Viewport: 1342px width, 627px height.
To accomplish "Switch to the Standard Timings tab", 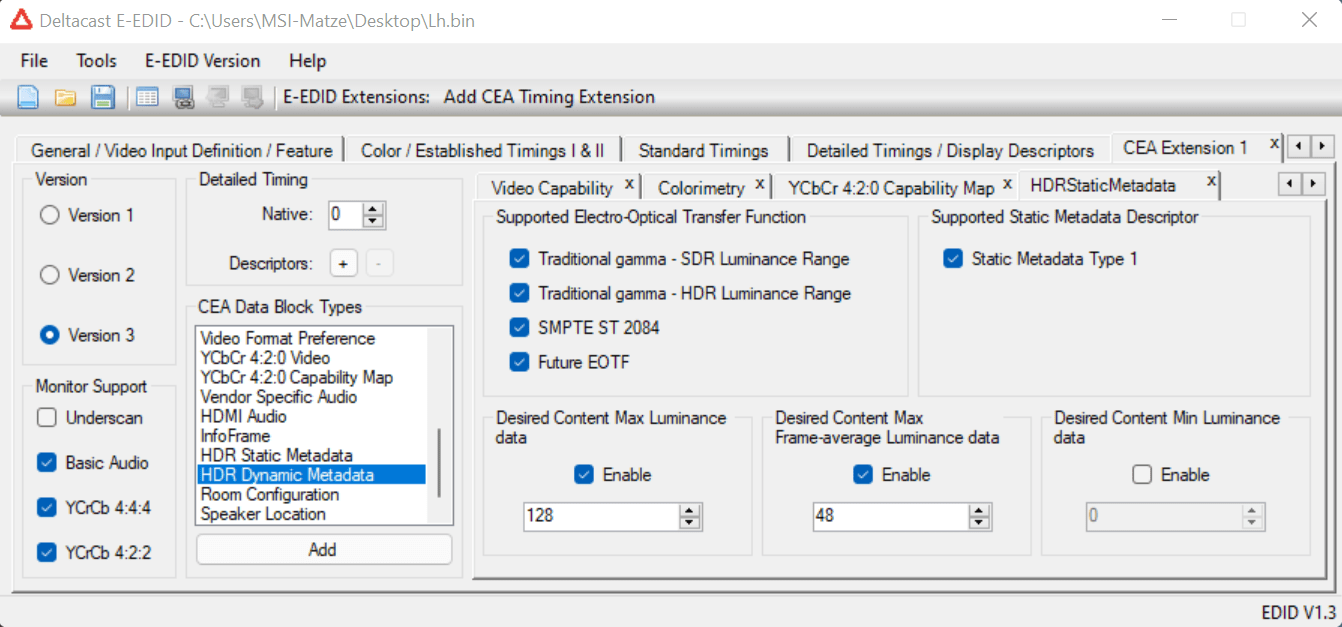I will coord(704,150).
